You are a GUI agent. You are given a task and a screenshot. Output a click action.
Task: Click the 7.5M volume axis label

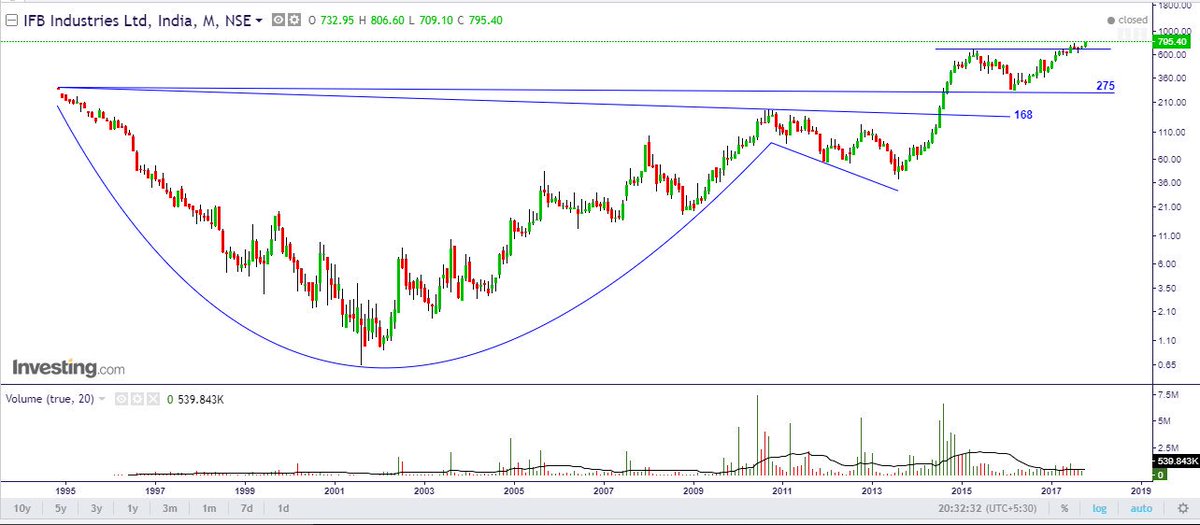point(1167,395)
